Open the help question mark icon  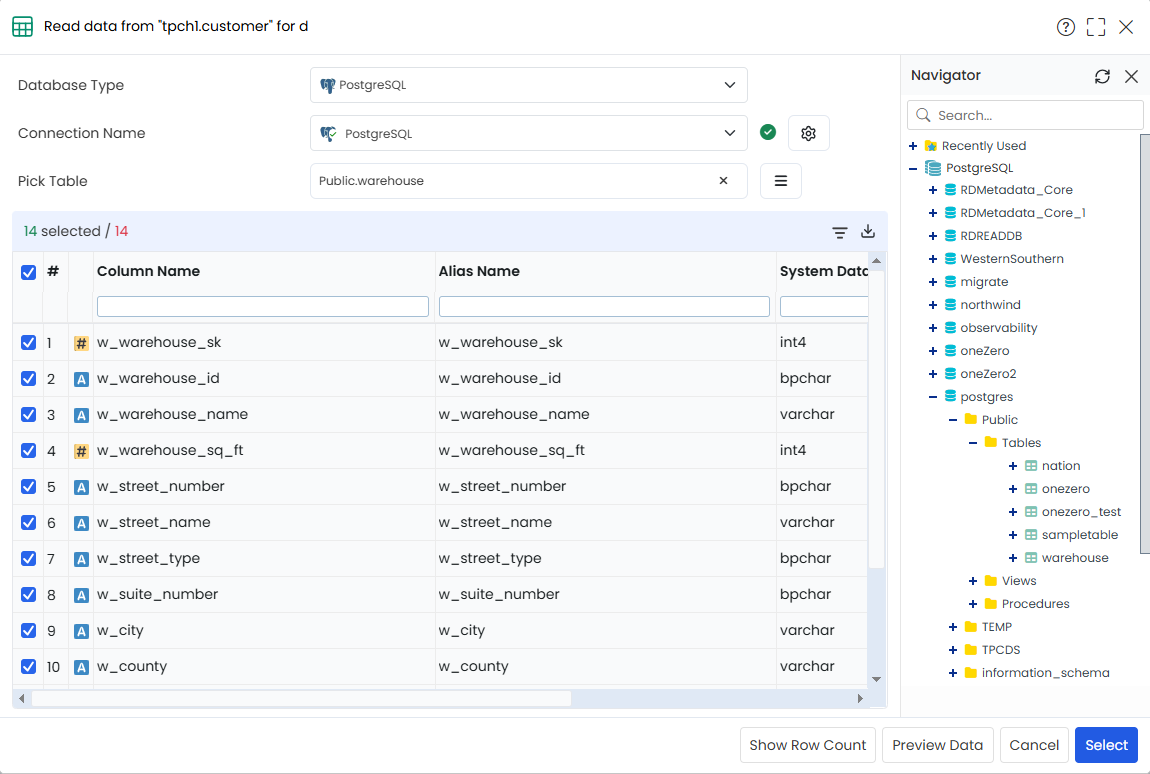(x=1066, y=27)
